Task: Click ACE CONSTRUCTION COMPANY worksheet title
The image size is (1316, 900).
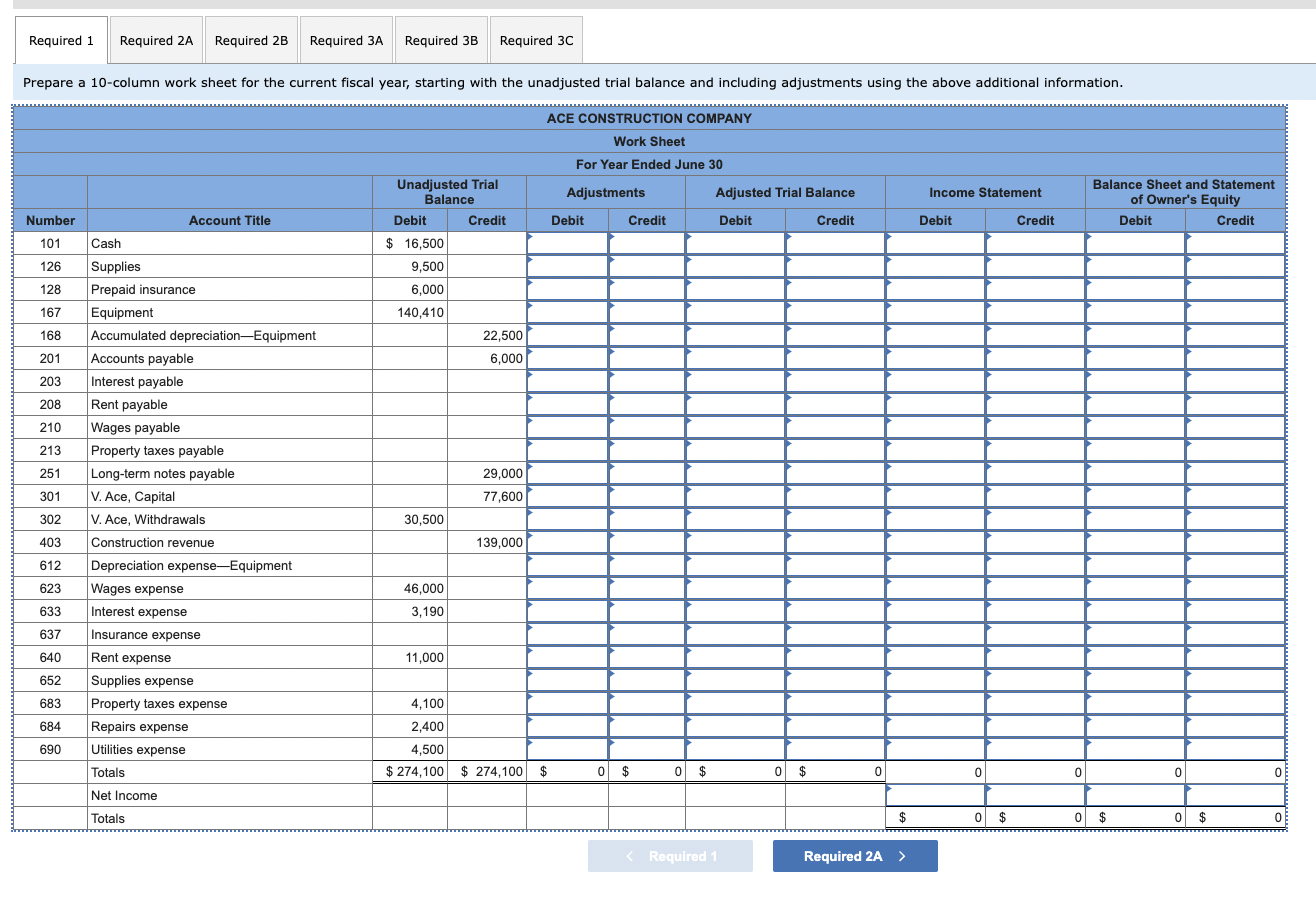Action: point(649,118)
